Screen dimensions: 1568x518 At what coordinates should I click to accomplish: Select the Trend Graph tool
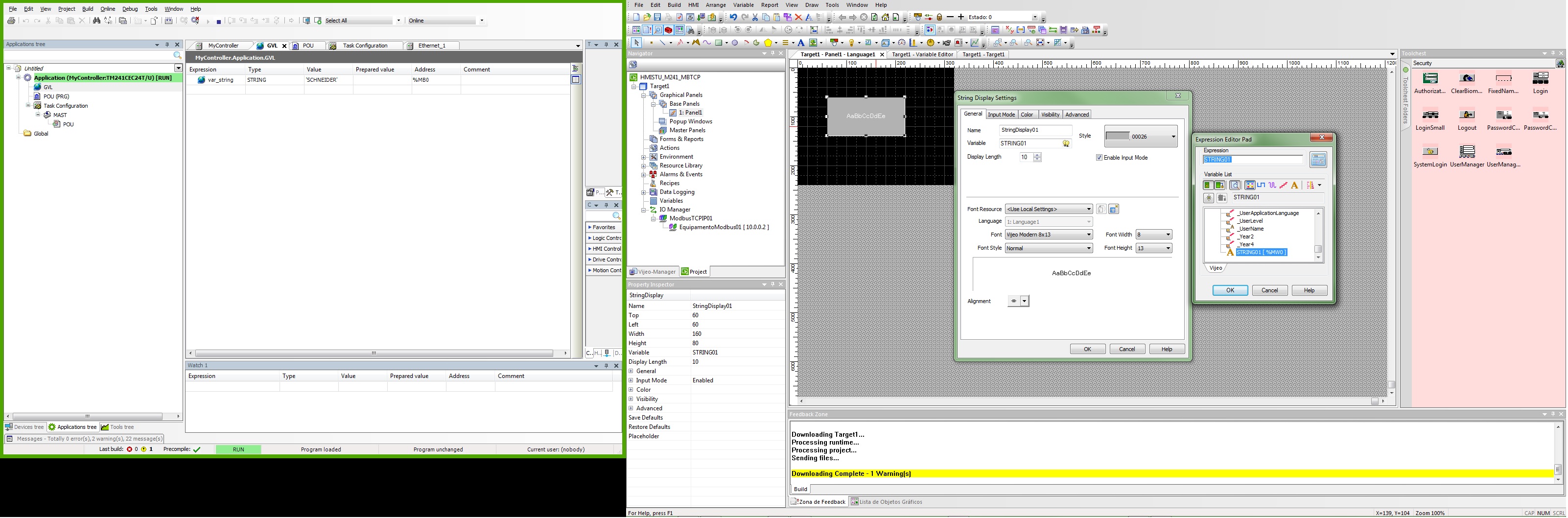(x=975, y=43)
